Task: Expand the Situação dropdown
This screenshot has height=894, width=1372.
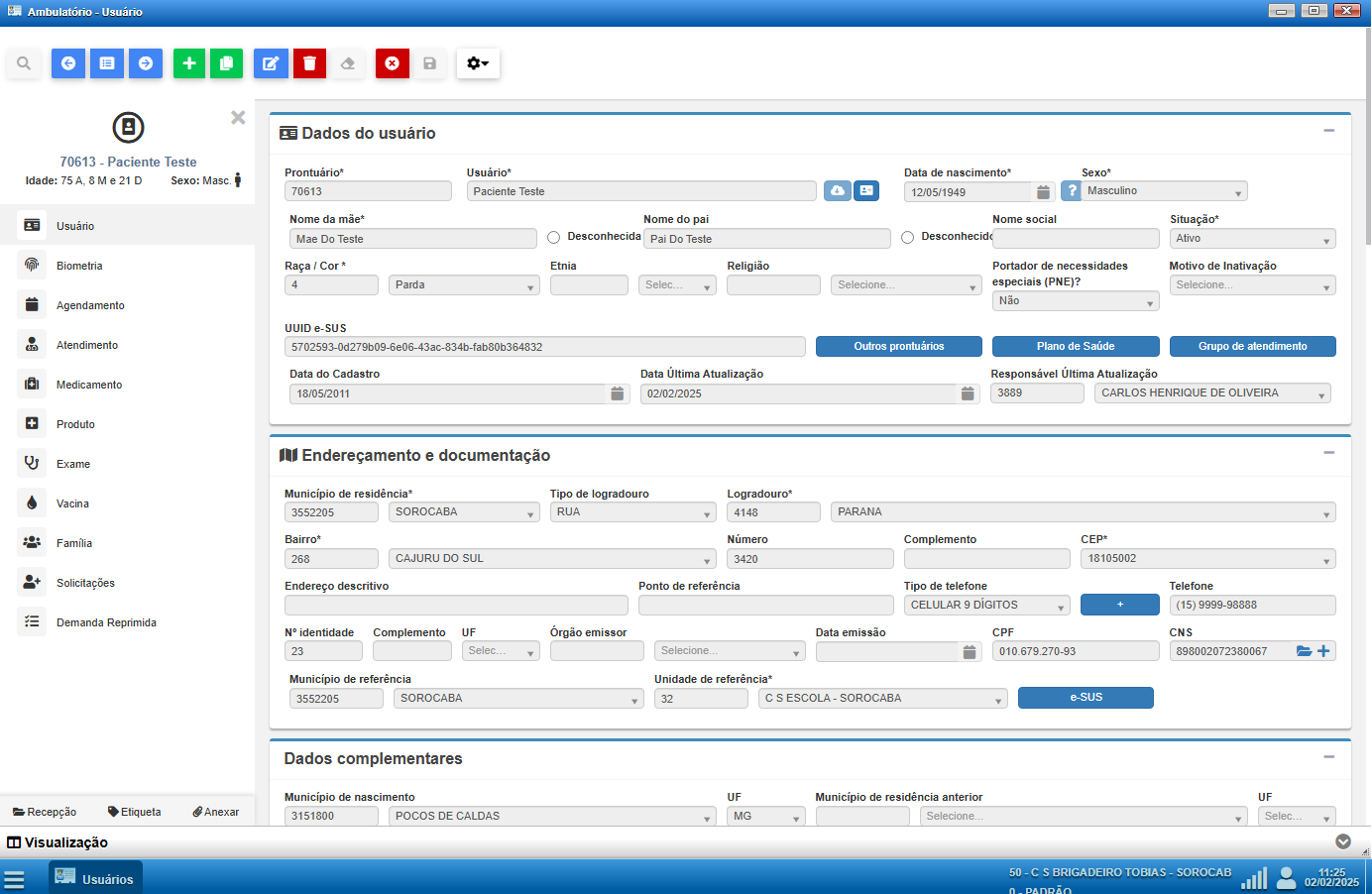Action: click(1252, 239)
